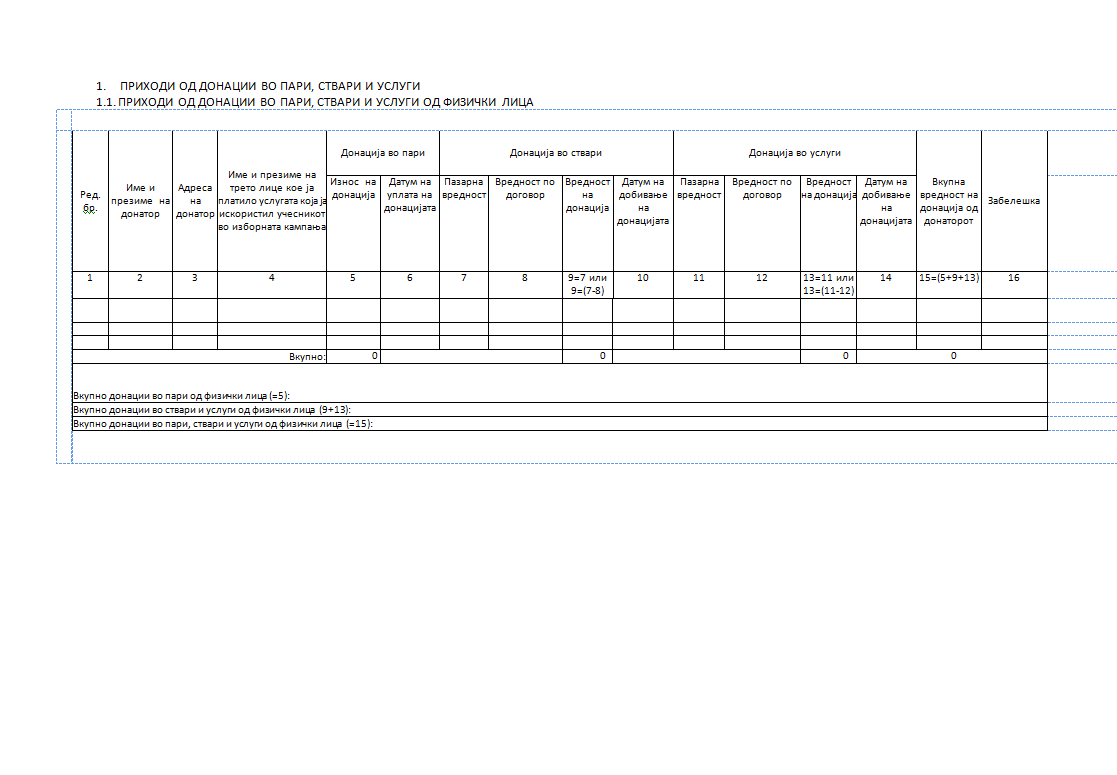Viewport: 1117px width, 775px height.
Task: Click the 'Износ на донација' header cell
Action: (353, 188)
